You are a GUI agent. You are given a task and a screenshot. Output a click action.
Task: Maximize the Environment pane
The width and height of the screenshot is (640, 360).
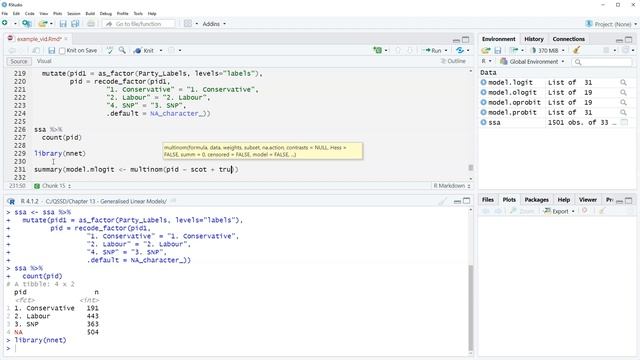coord(629,40)
